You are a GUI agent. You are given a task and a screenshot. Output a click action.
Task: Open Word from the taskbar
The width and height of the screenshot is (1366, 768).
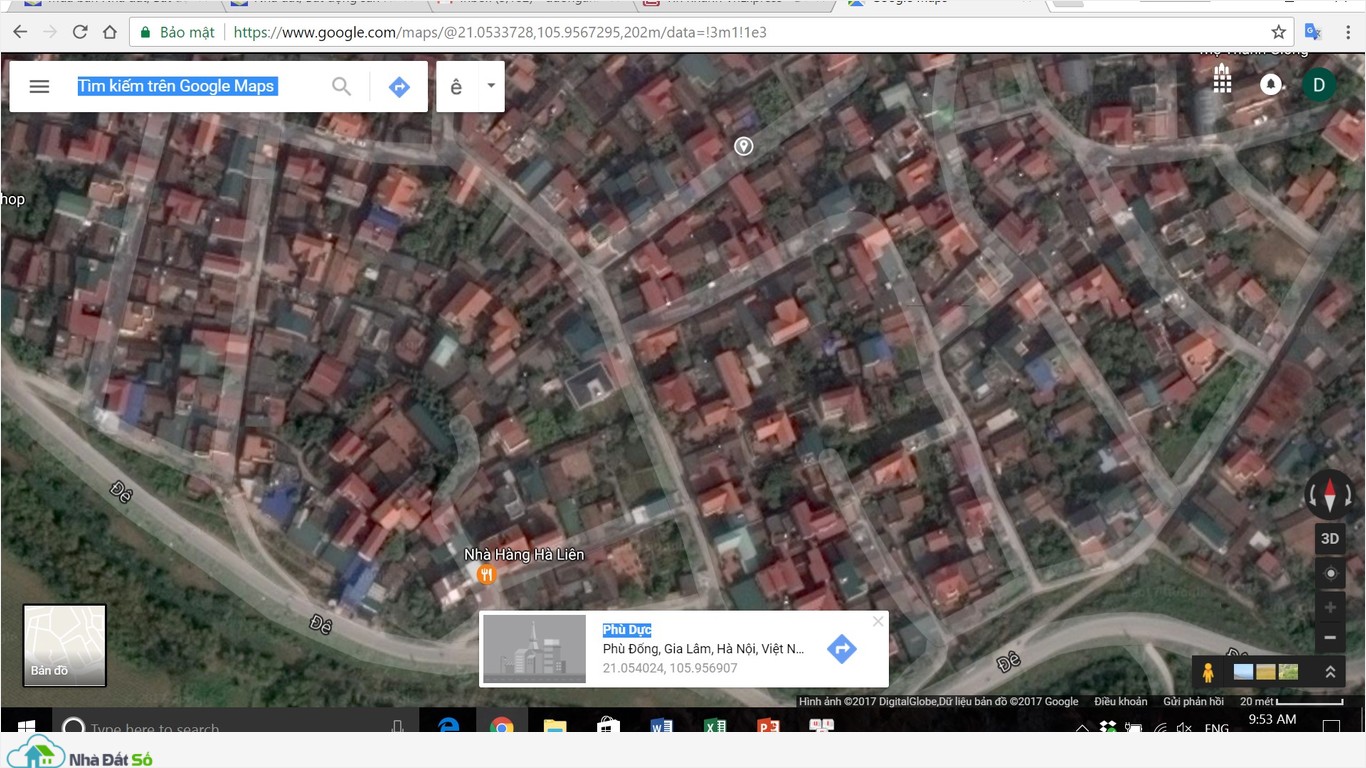point(661,725)
